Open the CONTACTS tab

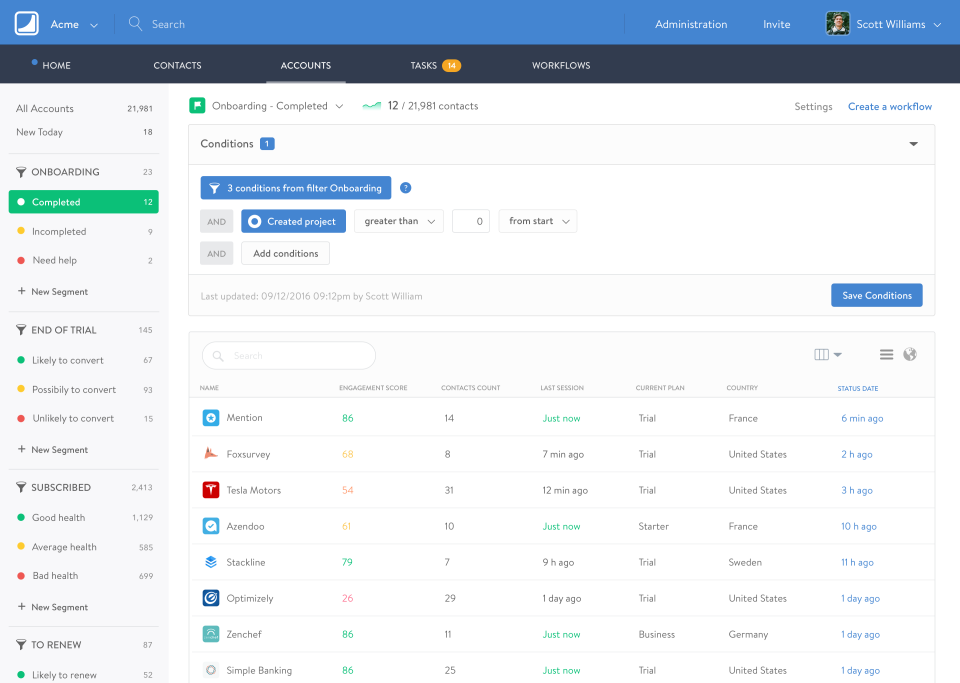pos(177,65)
